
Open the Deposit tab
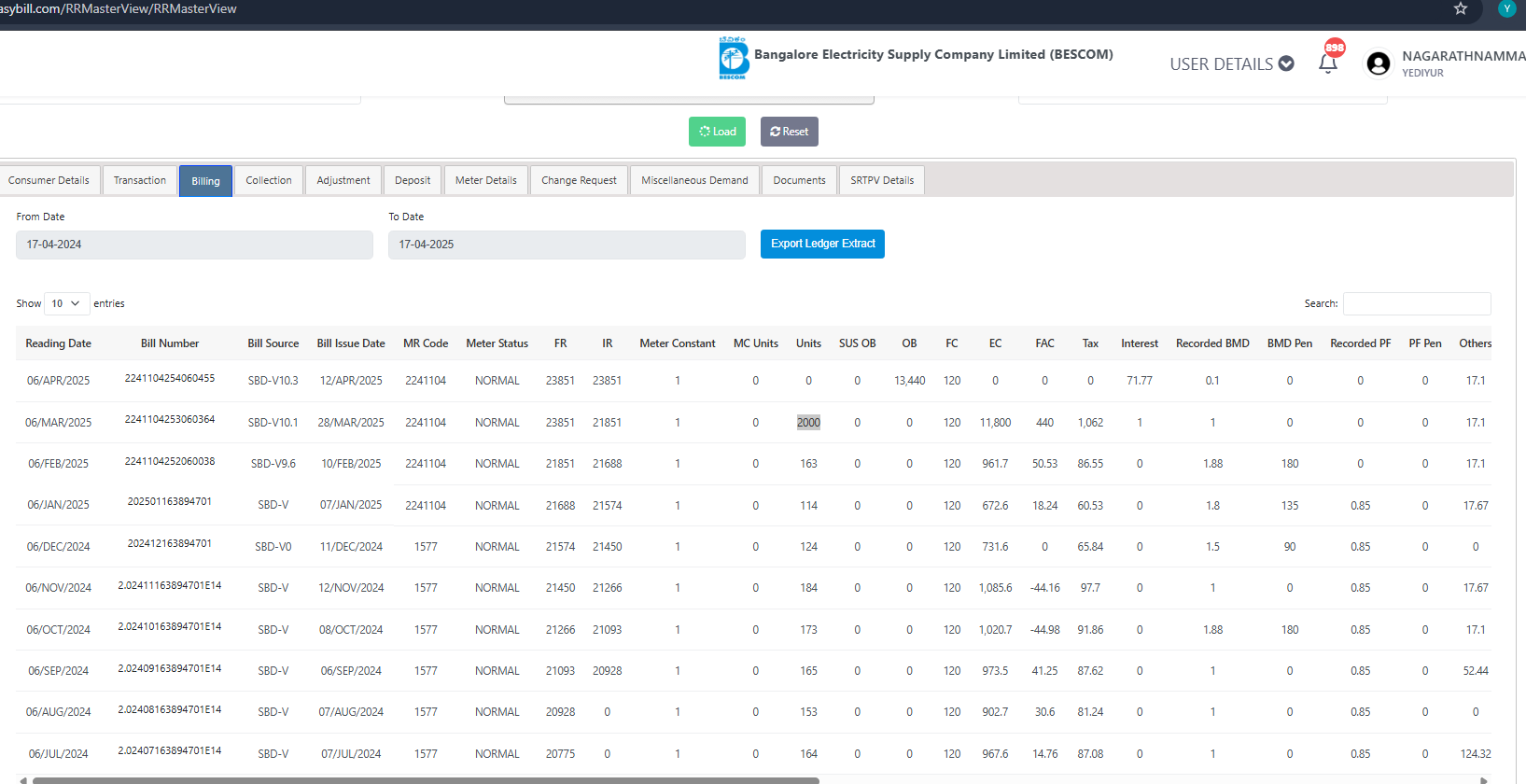pos(413,180)
